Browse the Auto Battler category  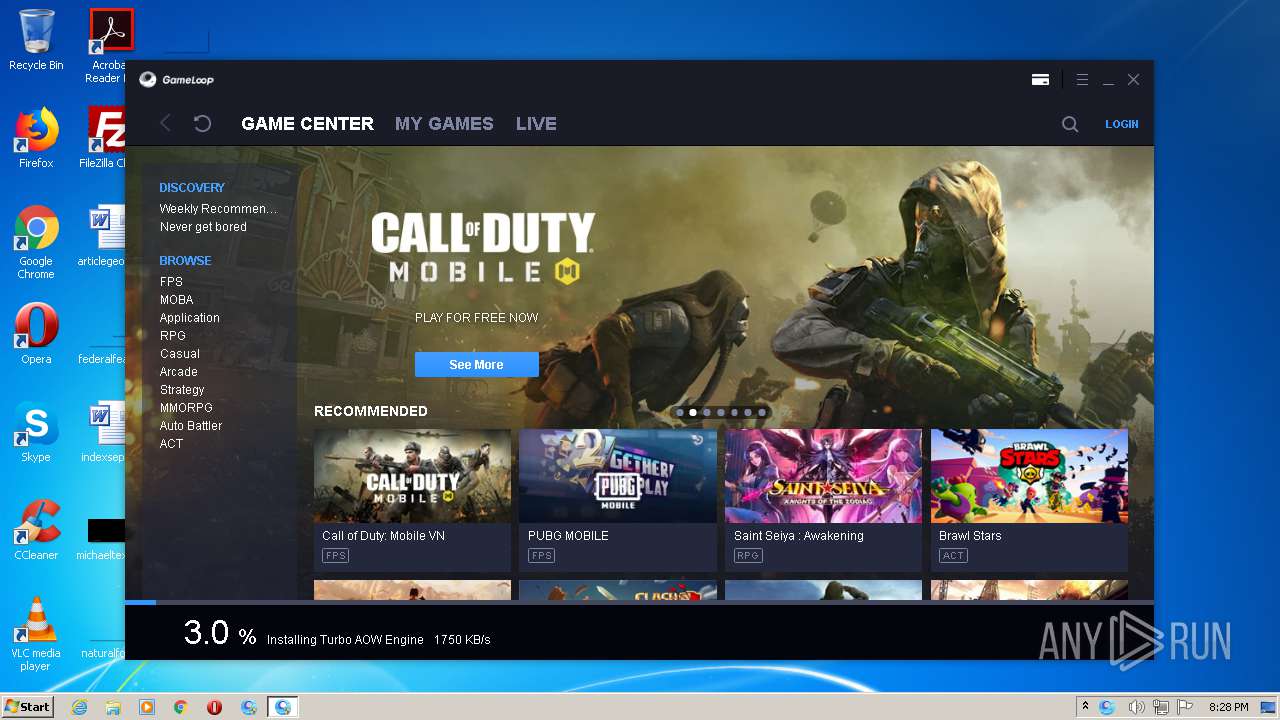point(190,426)
